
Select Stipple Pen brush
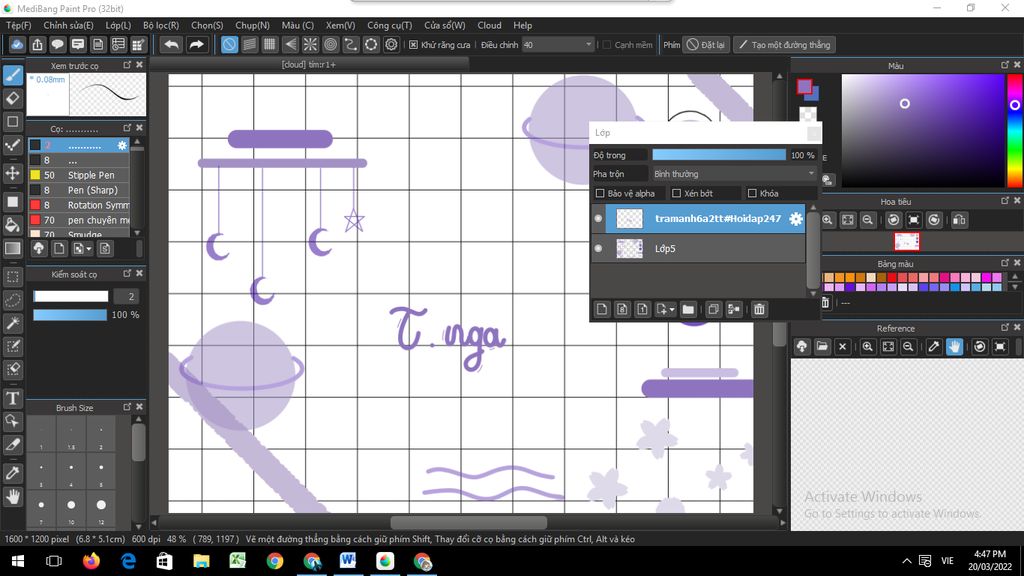click(79, 175)
